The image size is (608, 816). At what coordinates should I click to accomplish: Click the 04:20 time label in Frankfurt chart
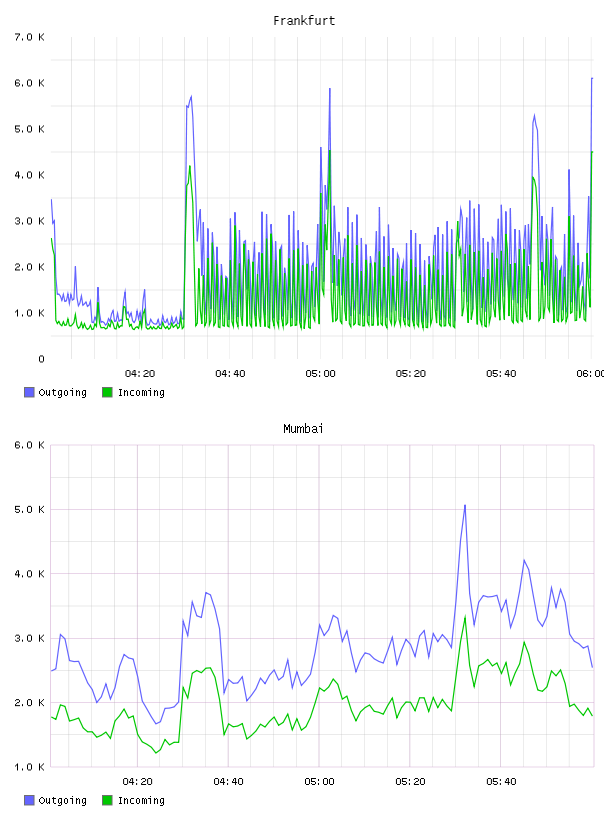coord(140,374)
